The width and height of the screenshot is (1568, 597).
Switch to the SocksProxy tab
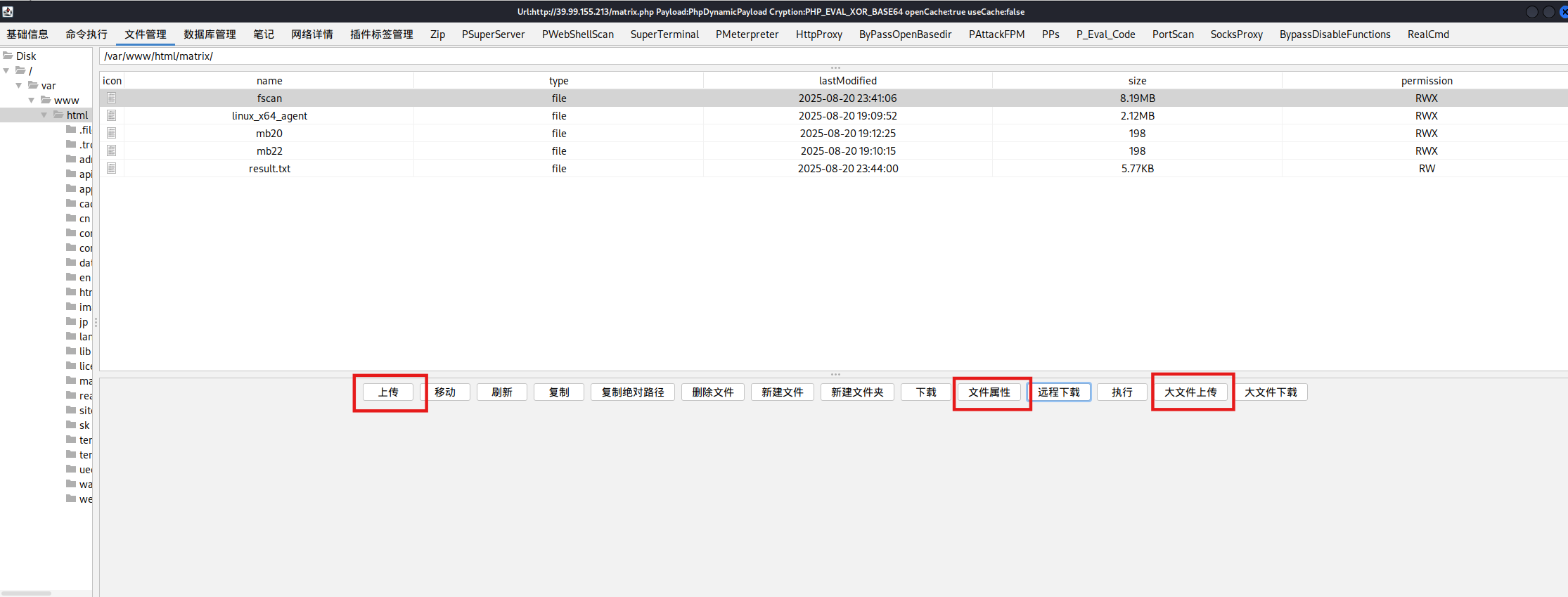[x=1237, y=34]
